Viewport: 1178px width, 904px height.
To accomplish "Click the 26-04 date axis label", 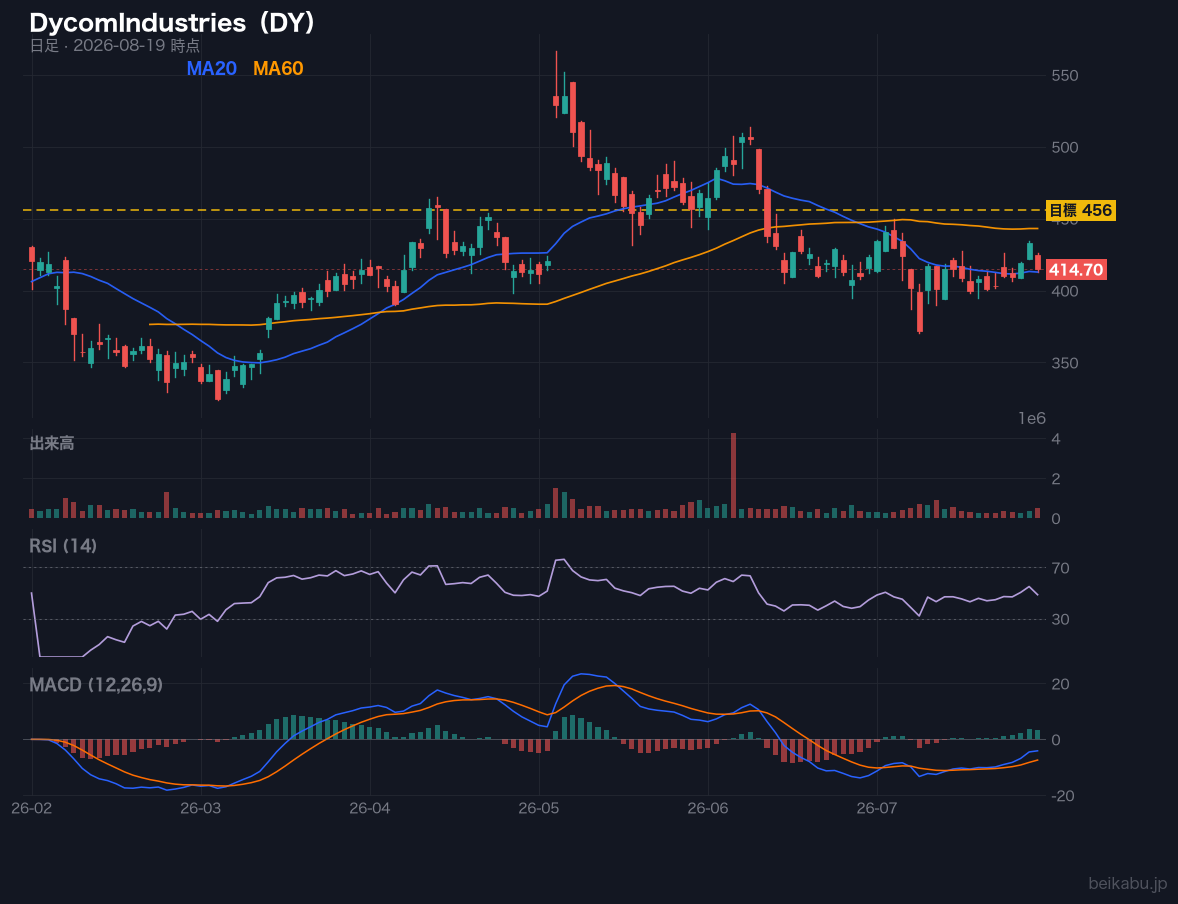I will point(370,809).
